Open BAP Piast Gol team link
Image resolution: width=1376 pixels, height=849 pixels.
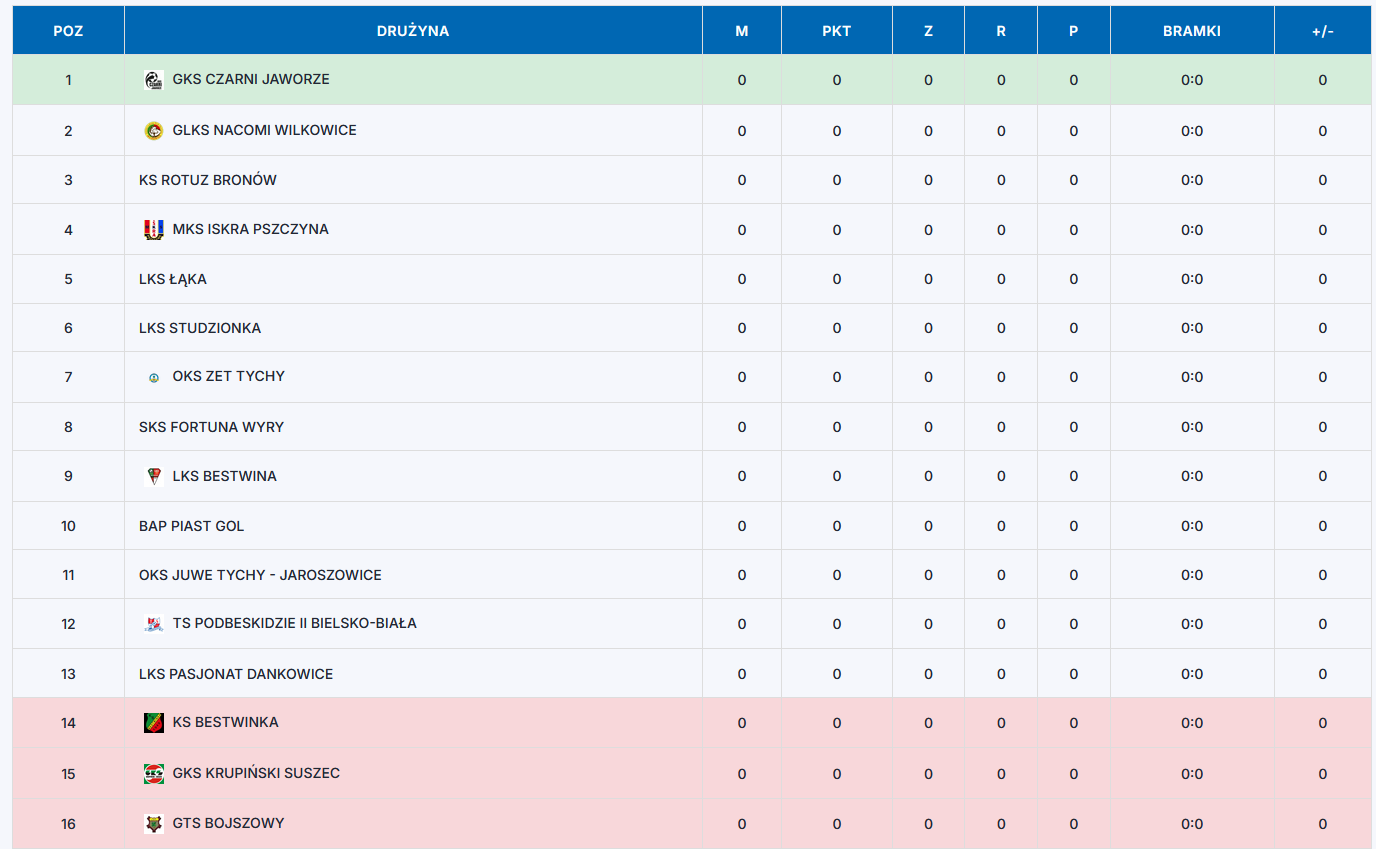click(192, 526)
